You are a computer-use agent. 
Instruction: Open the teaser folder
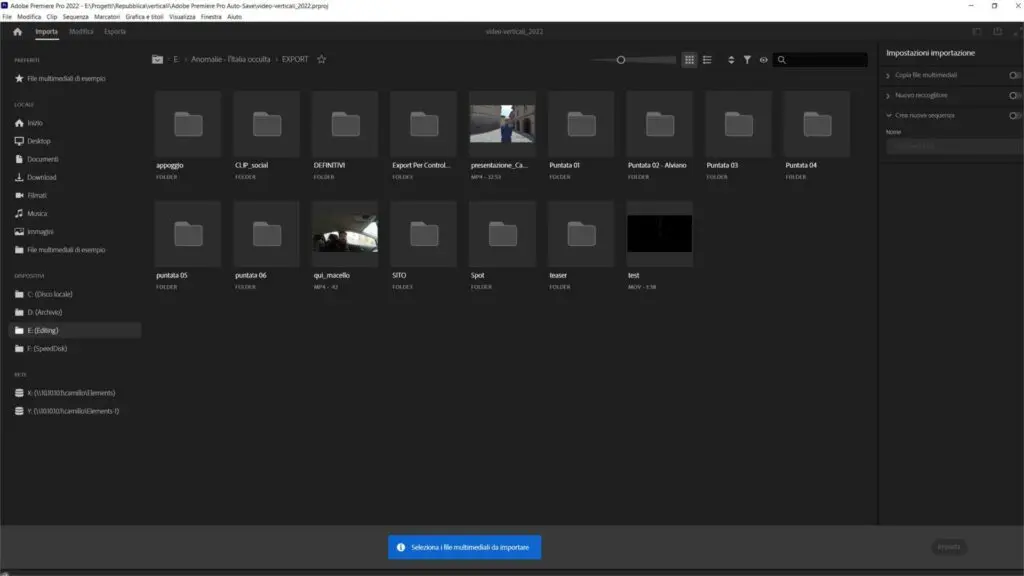[581, 234]
